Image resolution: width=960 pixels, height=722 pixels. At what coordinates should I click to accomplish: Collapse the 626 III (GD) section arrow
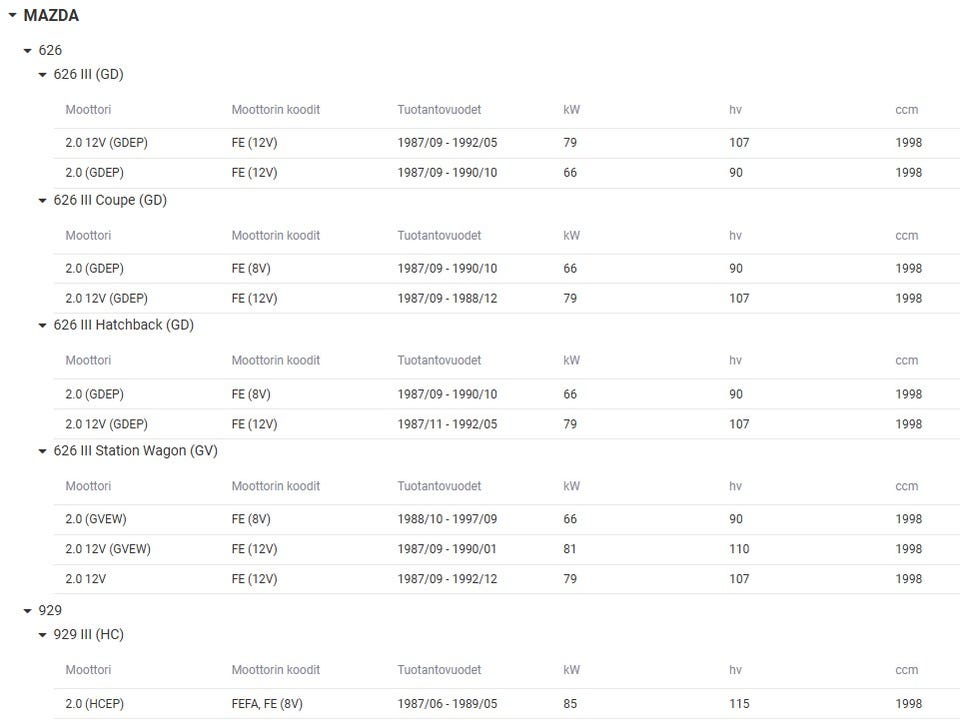point(43,75)
